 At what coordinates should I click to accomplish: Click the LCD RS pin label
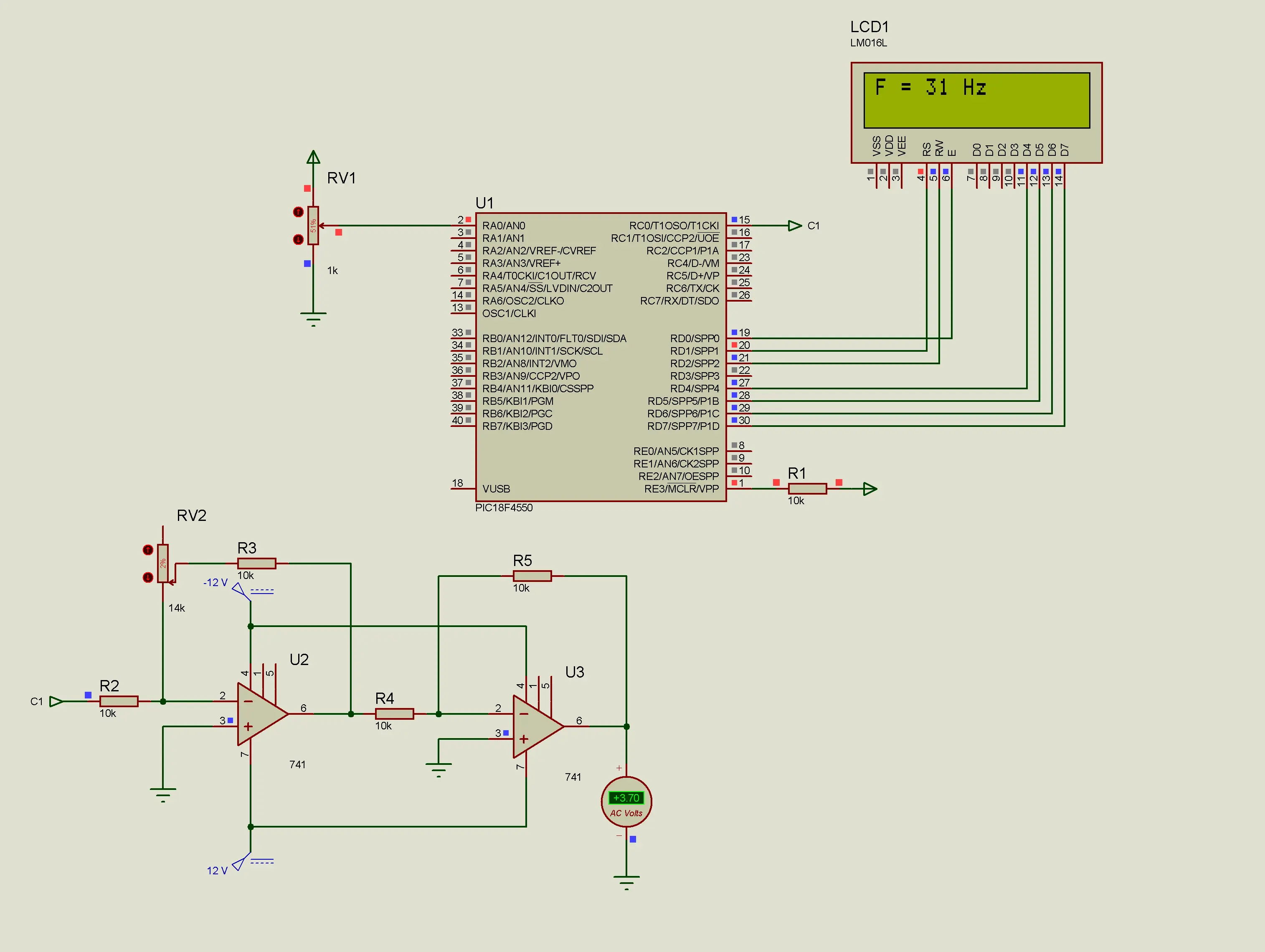(x=926, y=149)
